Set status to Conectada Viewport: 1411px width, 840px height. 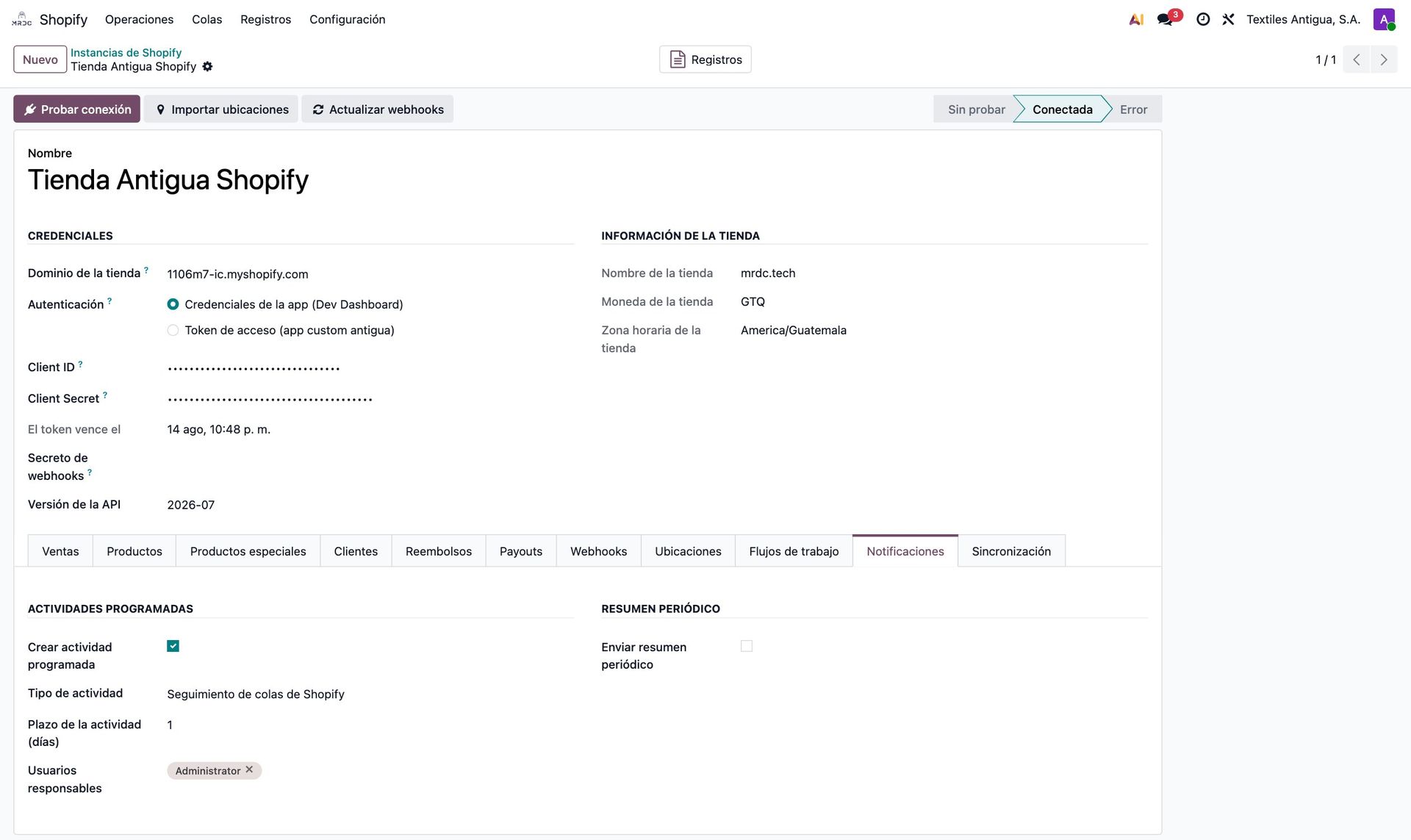1062,109
